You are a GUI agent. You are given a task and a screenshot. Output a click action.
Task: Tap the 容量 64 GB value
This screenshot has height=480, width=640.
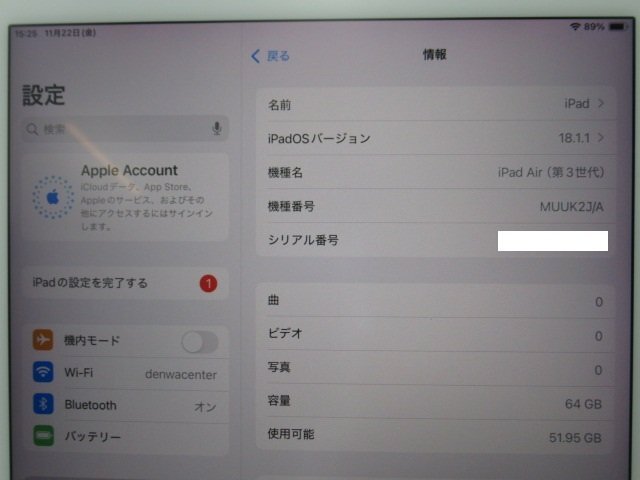pos(583,404)
